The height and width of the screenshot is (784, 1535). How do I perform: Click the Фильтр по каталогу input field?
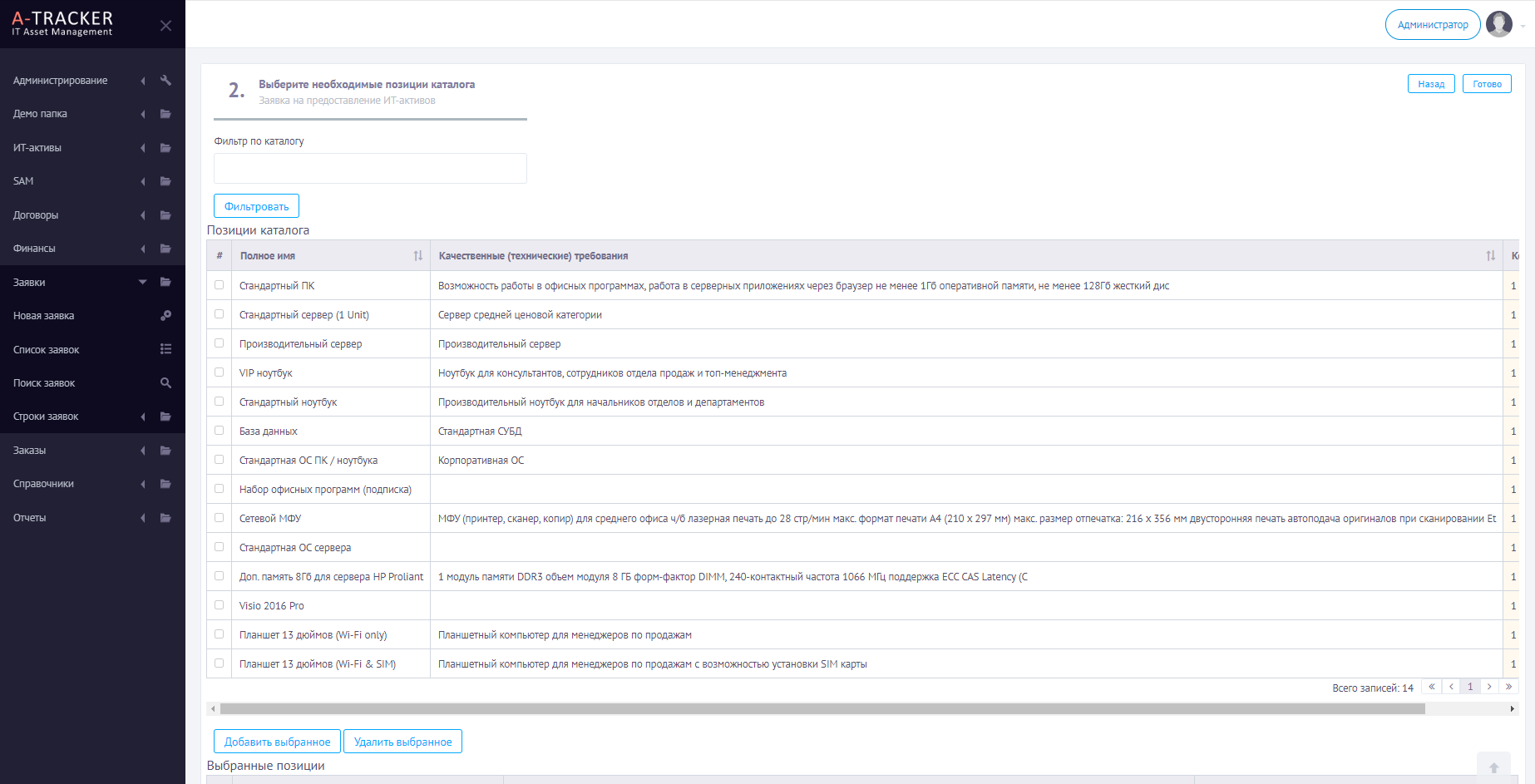(370, 168)
